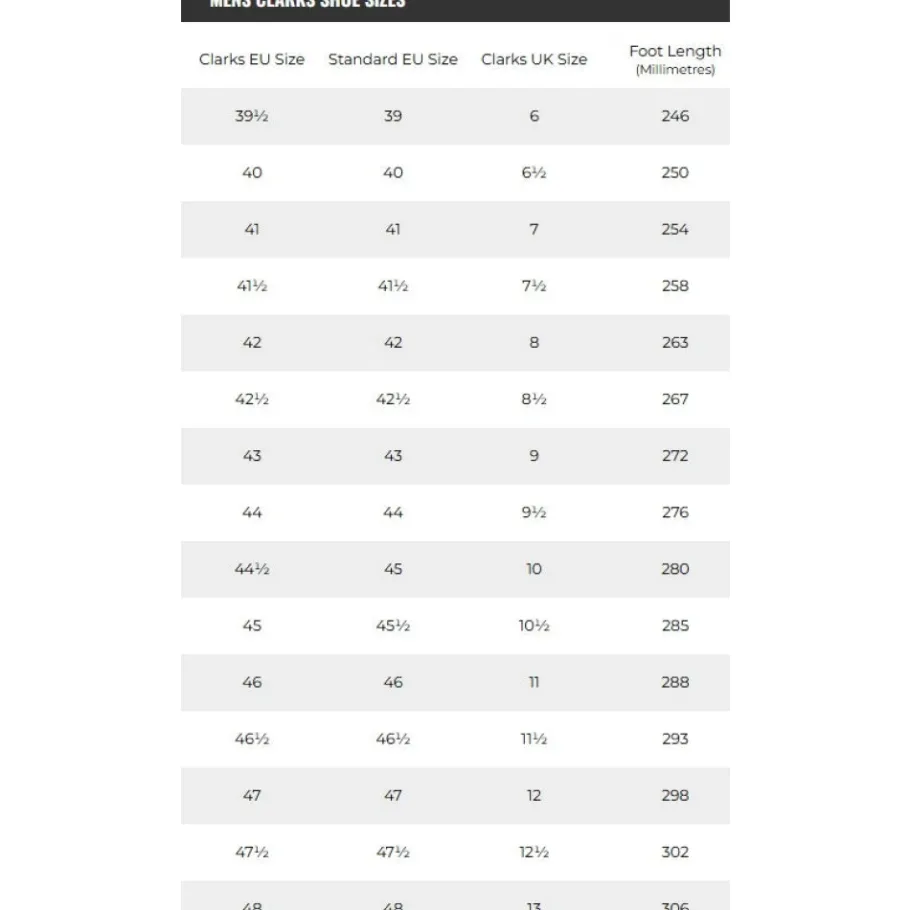Image resolution: width=910 pixels, height=910 pixels.
Task: Select the 288 foot length cell
Action: (x=675, y=682)
